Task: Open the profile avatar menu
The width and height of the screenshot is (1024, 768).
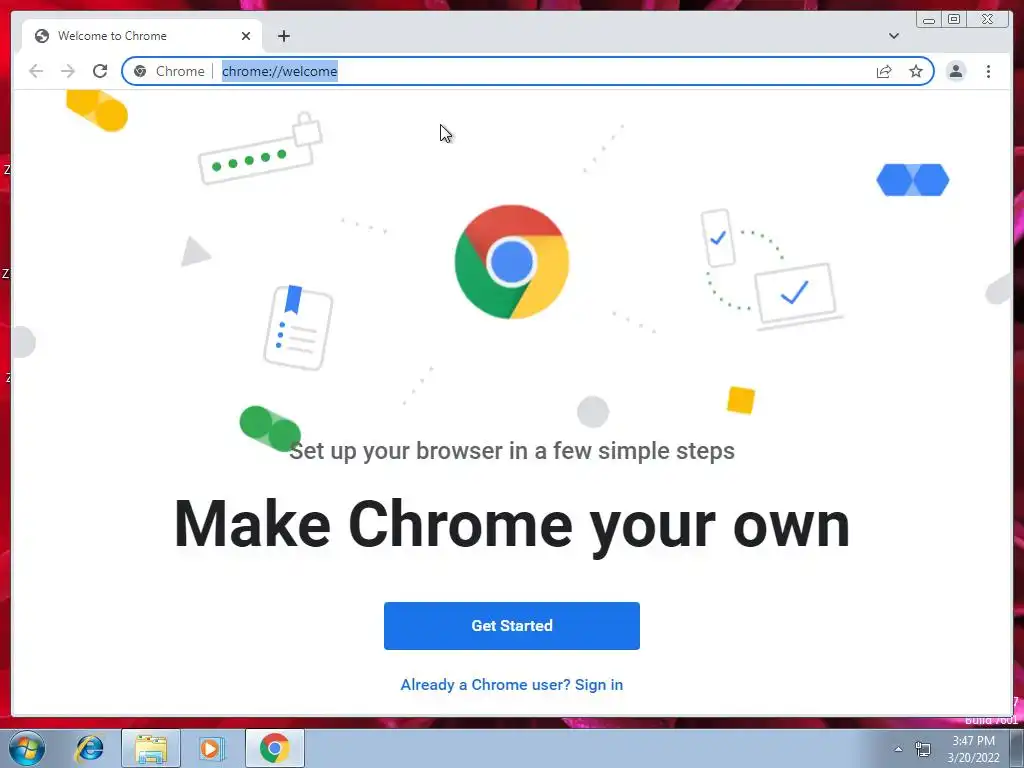Action: (x=956, y=71)
